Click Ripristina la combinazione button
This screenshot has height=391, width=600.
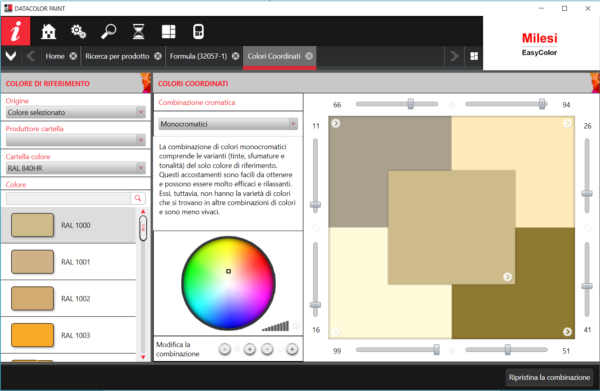click(x=549, y=377)
